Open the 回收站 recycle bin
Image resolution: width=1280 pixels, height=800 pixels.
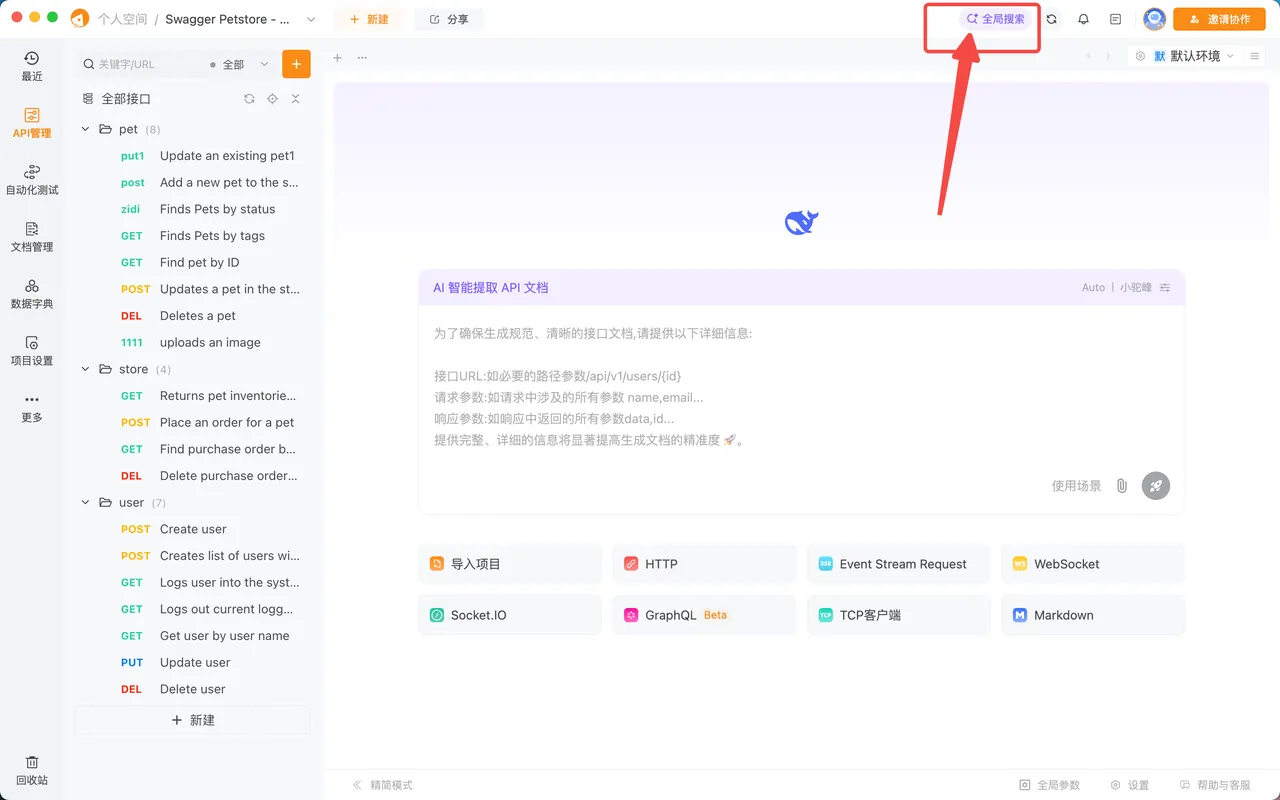point(32,770)
